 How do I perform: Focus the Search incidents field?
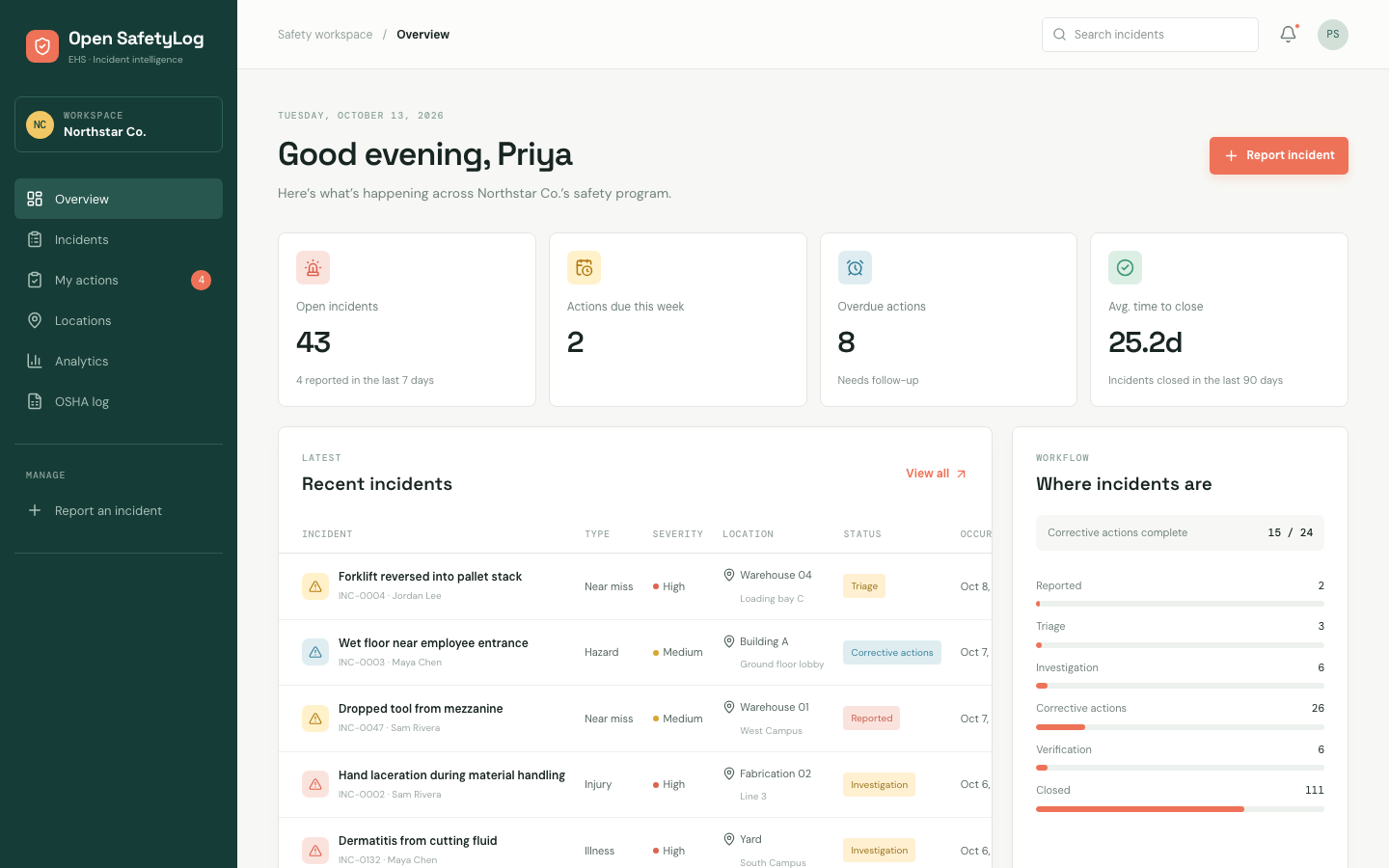(1150, 35)
